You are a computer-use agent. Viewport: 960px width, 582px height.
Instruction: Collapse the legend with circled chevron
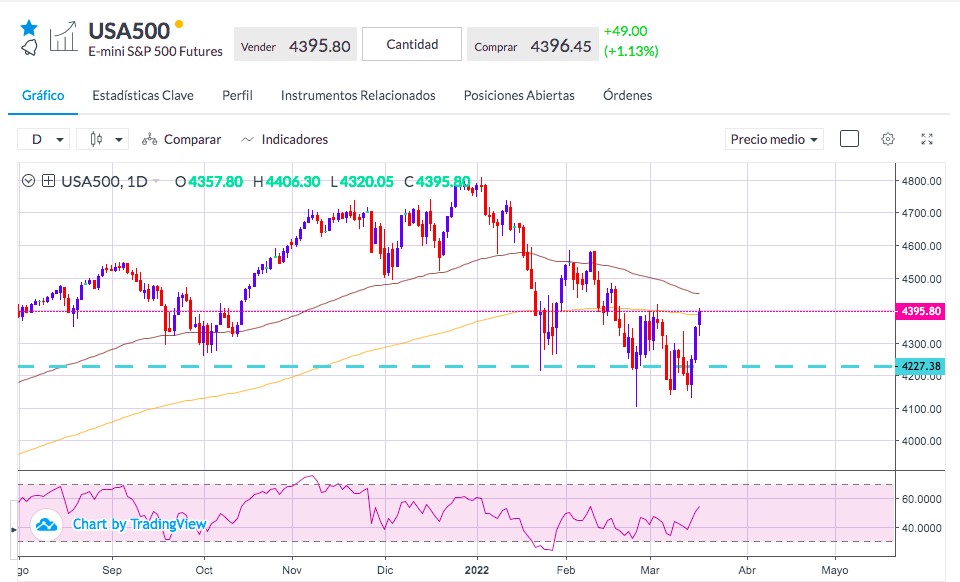(28, 181)
